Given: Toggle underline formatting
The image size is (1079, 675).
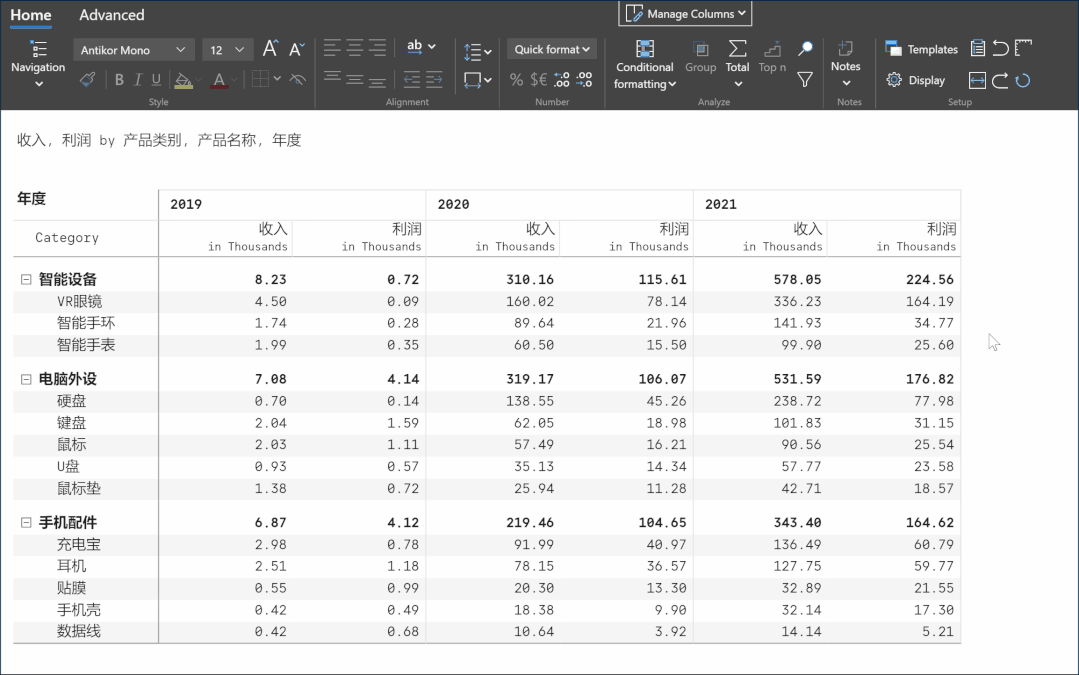Looking at the screenshot, I should click(156, 80).
